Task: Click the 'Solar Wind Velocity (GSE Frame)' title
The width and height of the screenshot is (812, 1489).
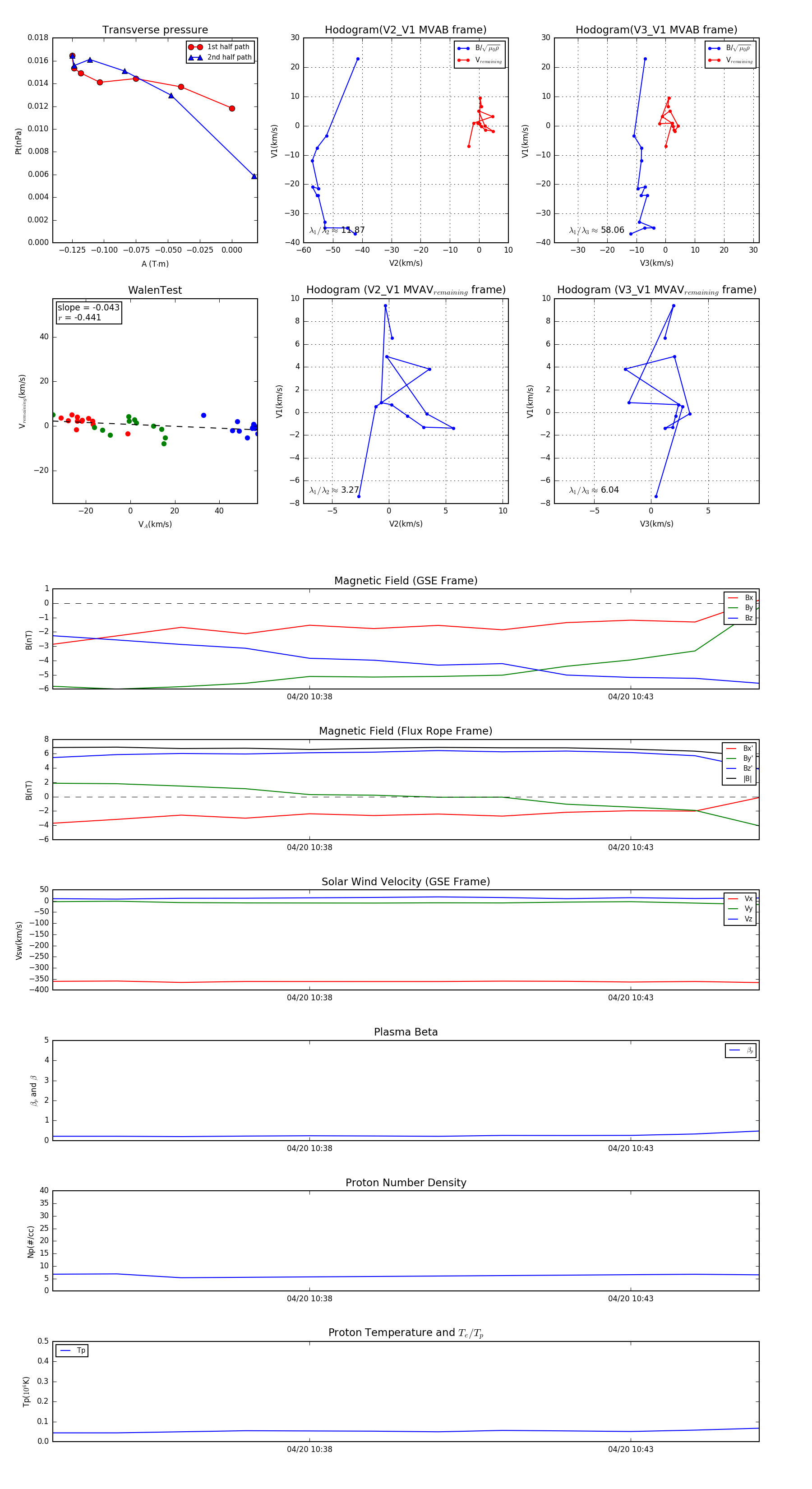Action: click(406, 882)
